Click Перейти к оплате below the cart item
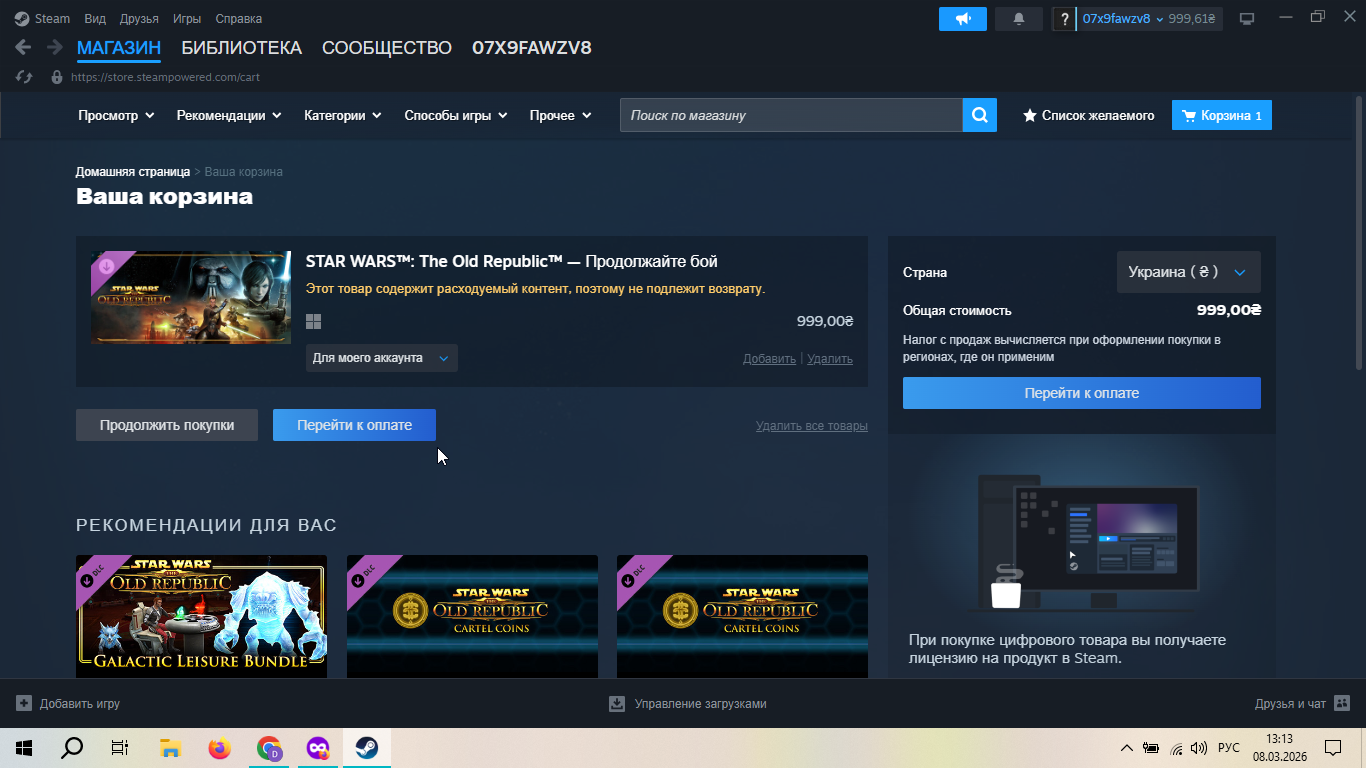Image resolution: width=1366 pixels, height=768 pixels. pyautogui.click(x=354, y=425)
